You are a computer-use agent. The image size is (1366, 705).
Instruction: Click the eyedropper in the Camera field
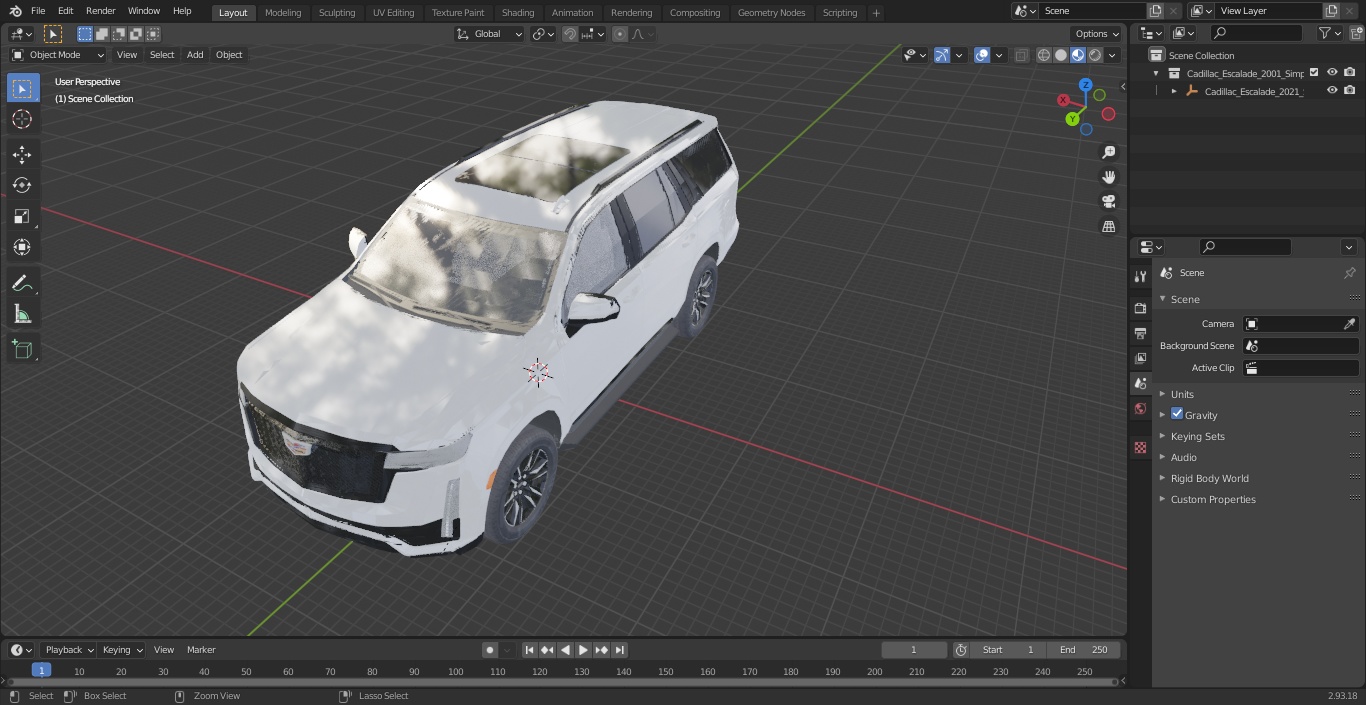[1349, 324]
